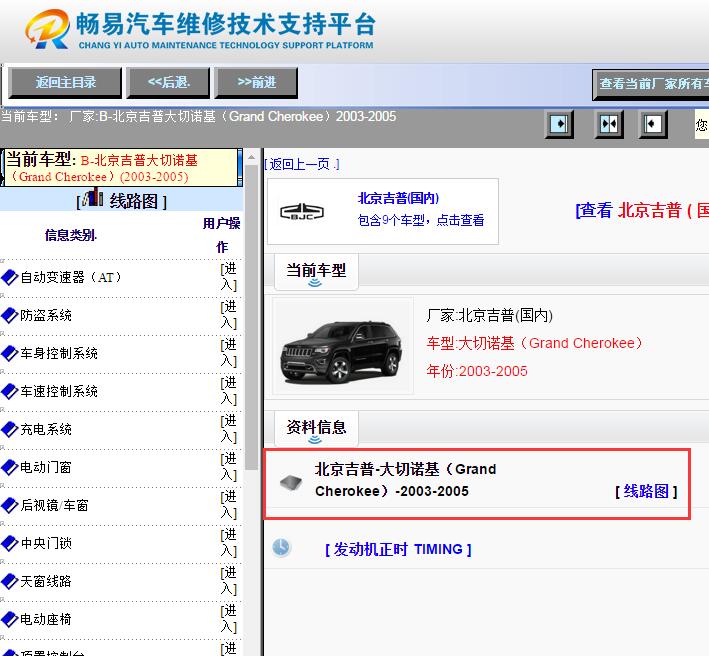The image size is (709, 656).
Task: Click [进入] for 后视镜/车窗
Action: point(228,505)
